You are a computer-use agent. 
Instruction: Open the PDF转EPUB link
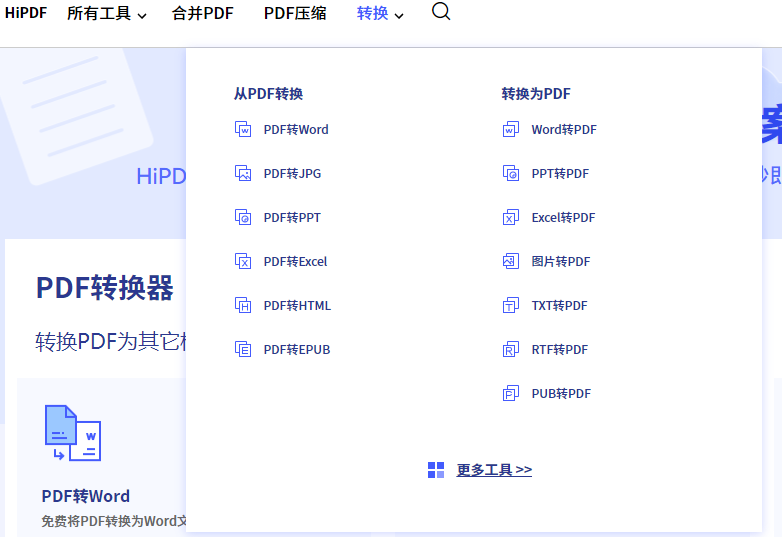coord(297,349)
